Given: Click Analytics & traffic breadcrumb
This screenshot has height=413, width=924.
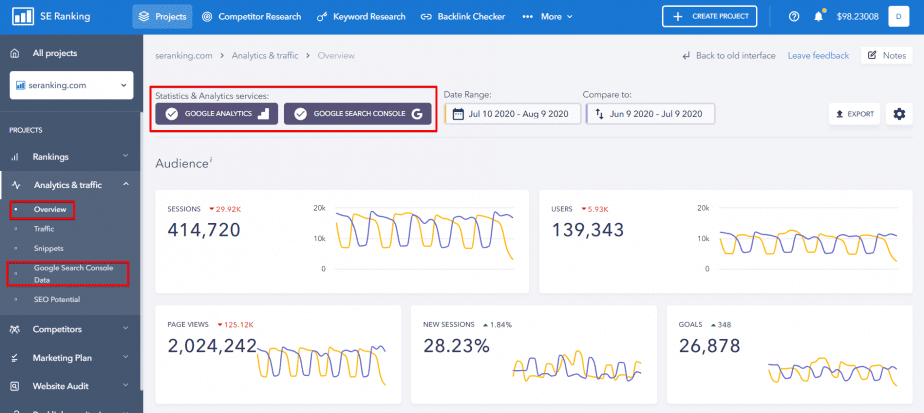Looking at the screenshot, I should coord(265,55).
